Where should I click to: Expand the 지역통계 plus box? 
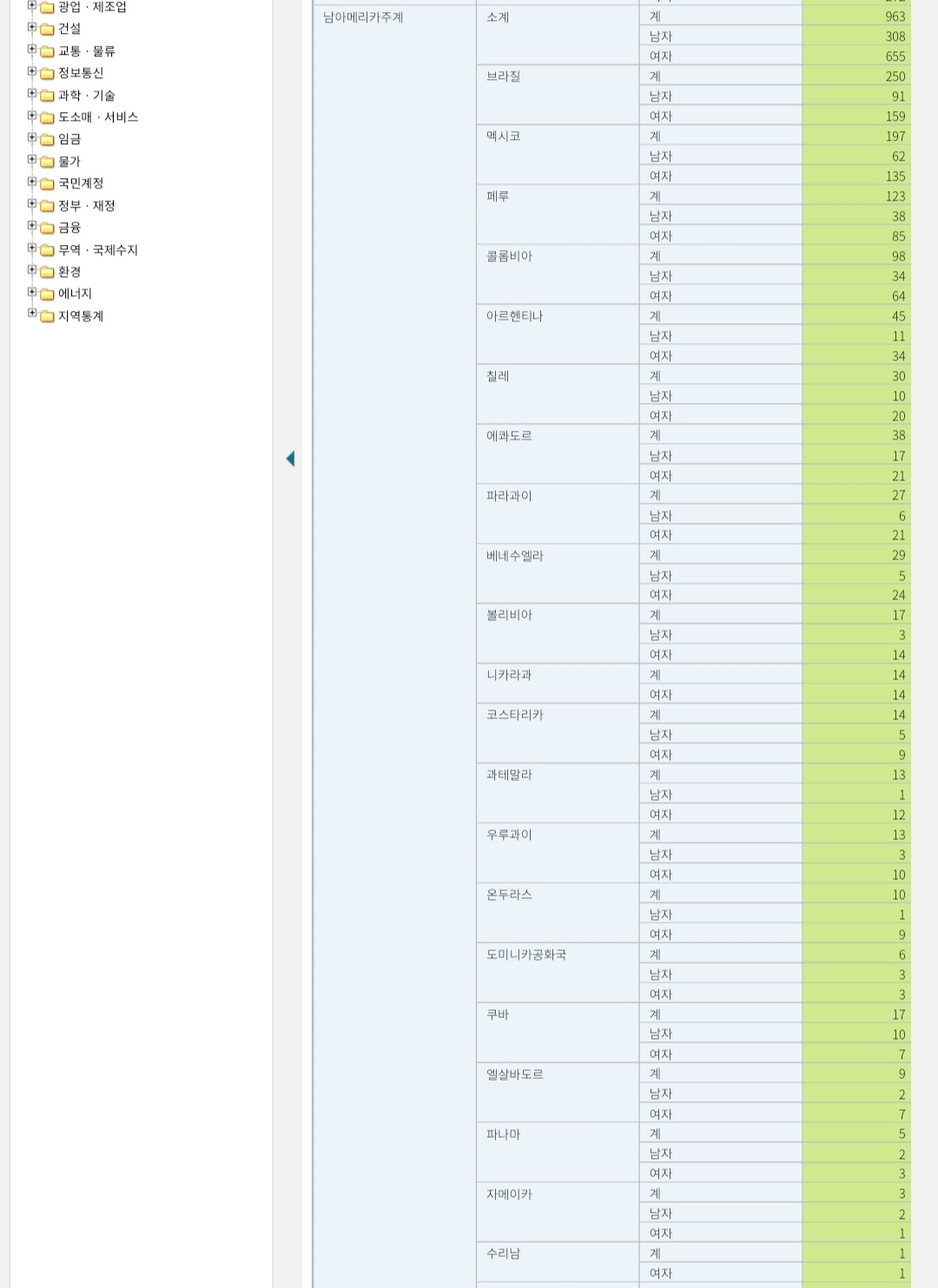pos(32,314)
